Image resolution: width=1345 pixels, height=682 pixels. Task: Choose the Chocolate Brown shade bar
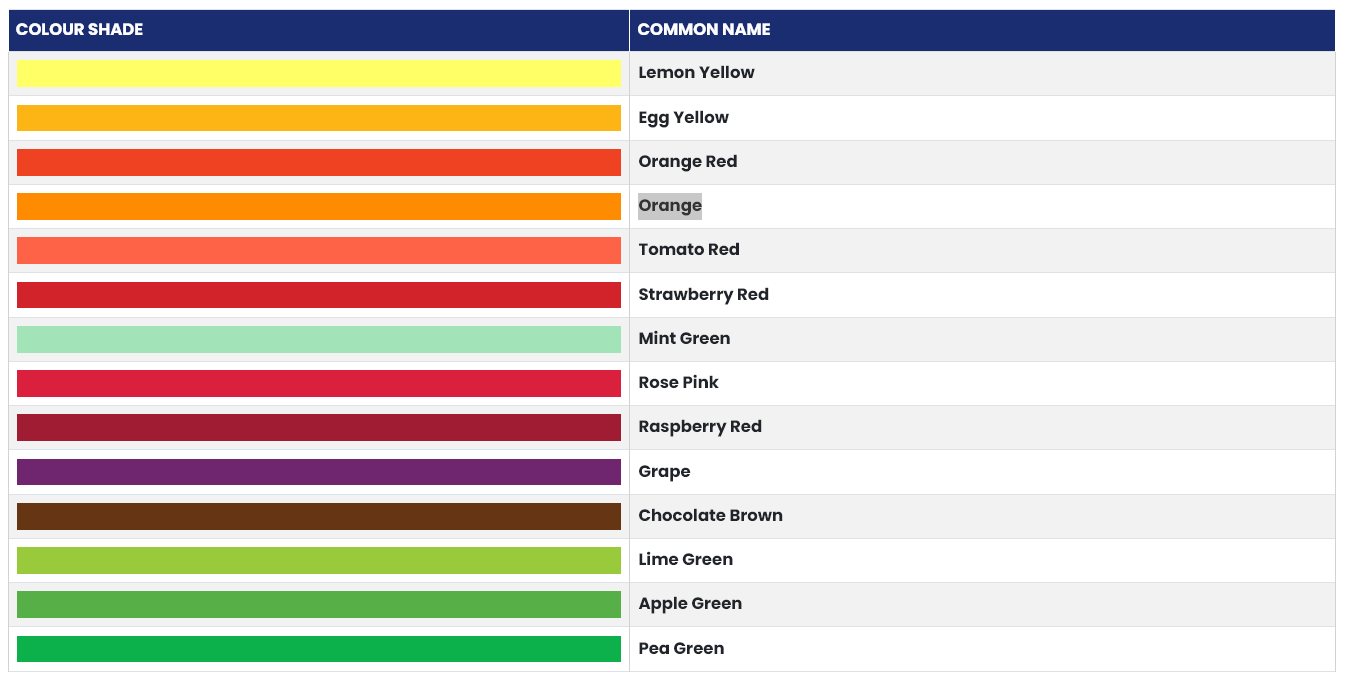[318, 516]
